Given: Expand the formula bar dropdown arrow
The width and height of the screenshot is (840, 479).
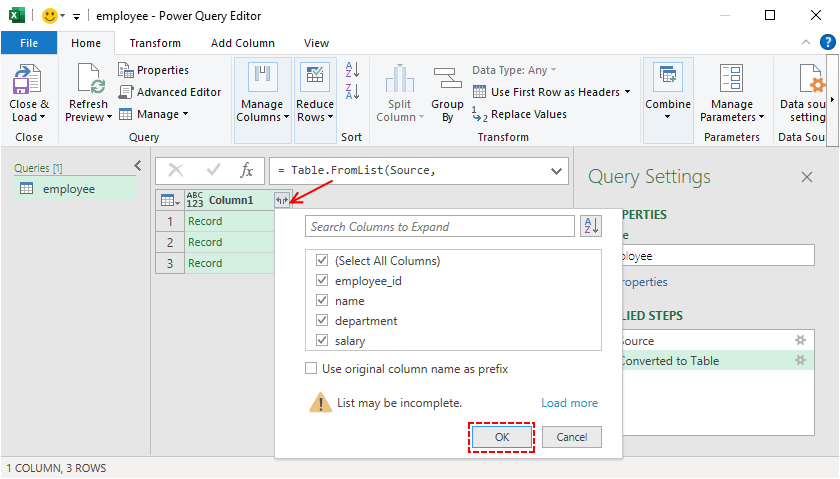Looking at the screenshot, I should pos(557,171).
